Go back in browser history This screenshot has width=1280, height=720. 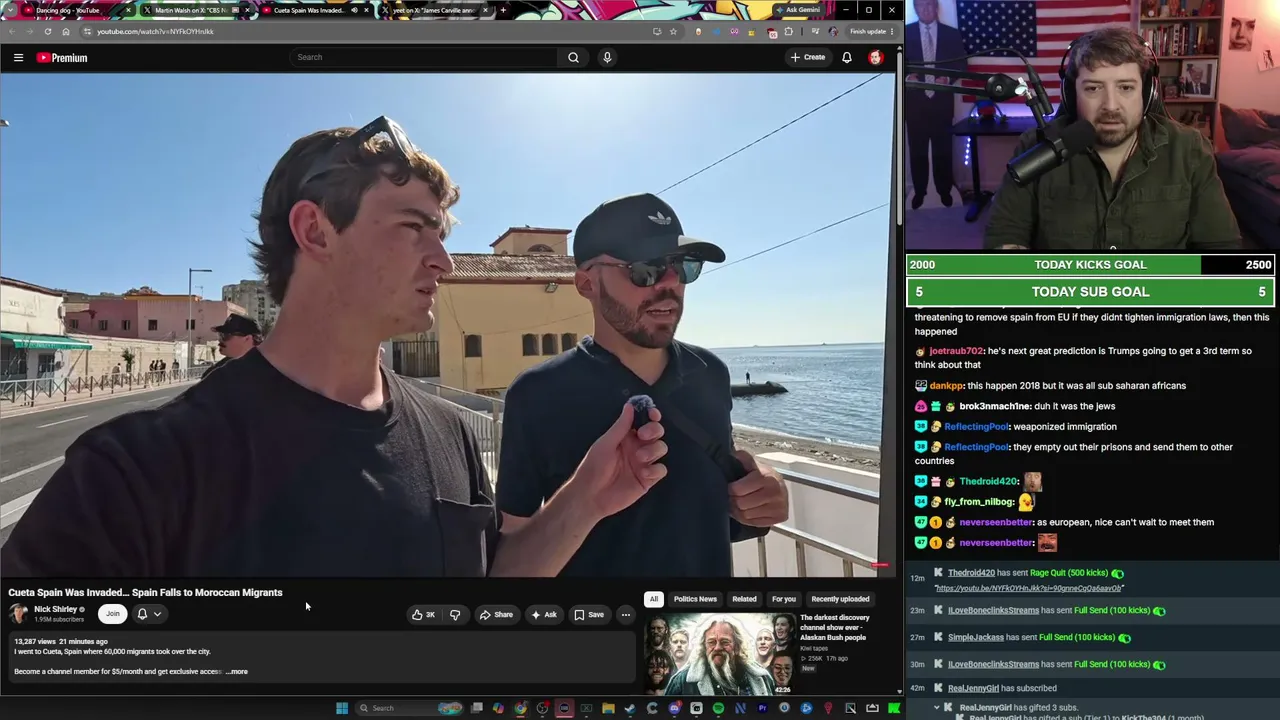(12, 31)
